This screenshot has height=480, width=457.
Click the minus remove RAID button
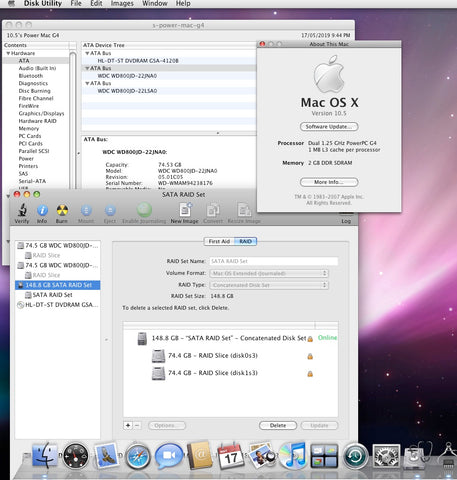coord(137,426)
